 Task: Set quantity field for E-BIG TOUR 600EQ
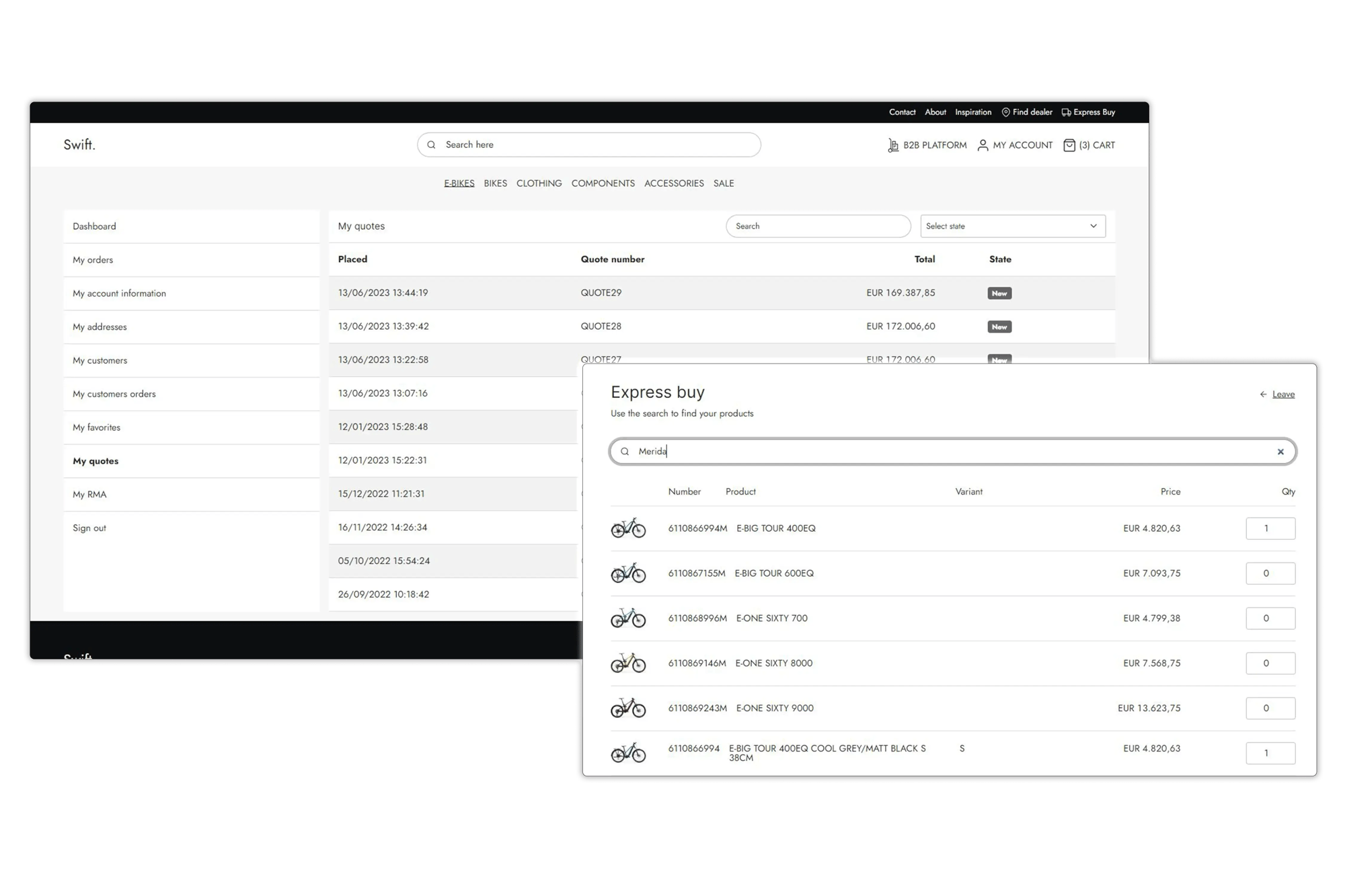(1270, 573)
